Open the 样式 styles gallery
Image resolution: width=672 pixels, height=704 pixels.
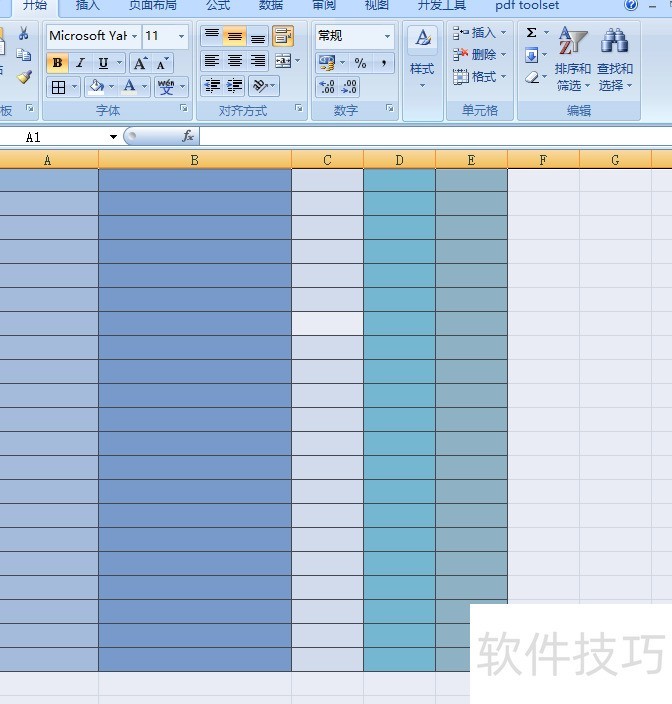pyautogui.click(x=422, y=58)
